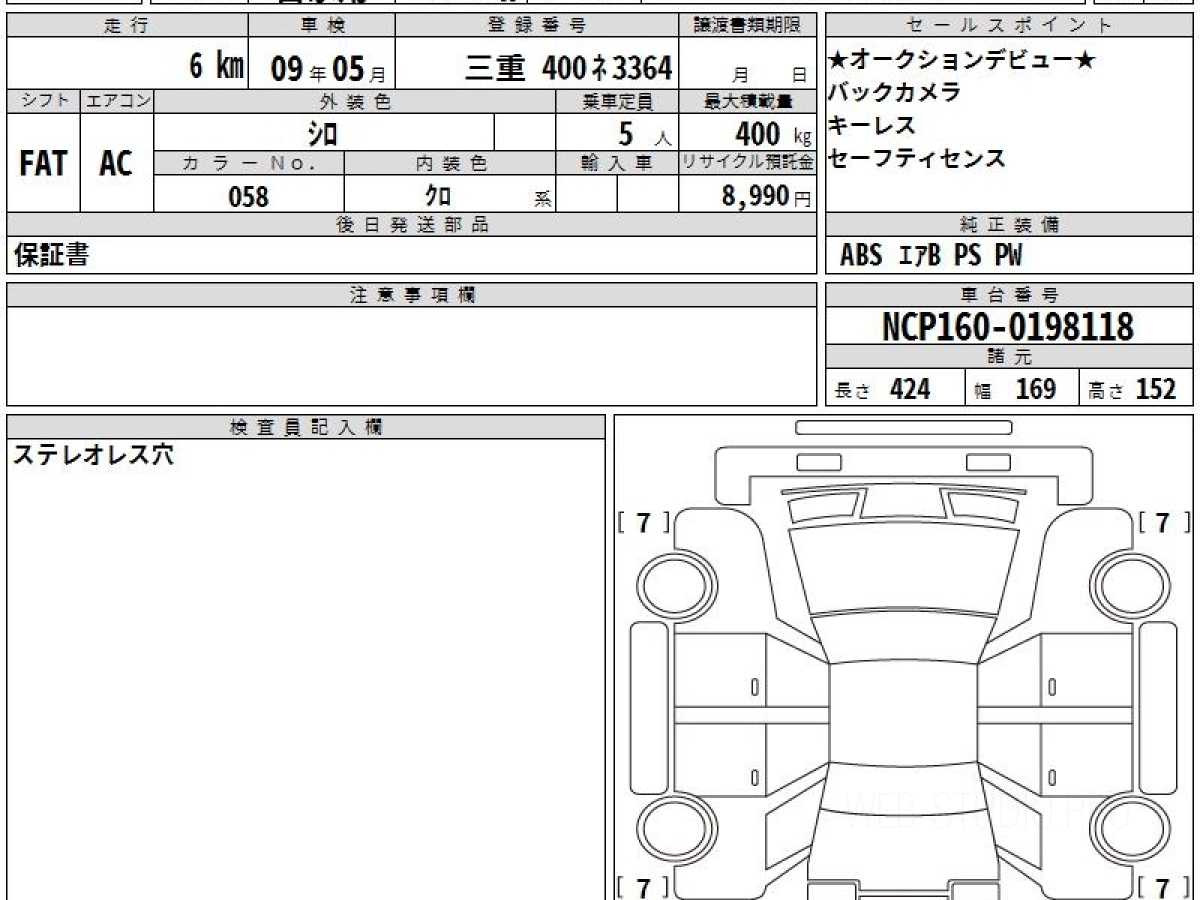Click the 注意事項欄 header bar
This screenshot has width=1200, height=900.
412,295
